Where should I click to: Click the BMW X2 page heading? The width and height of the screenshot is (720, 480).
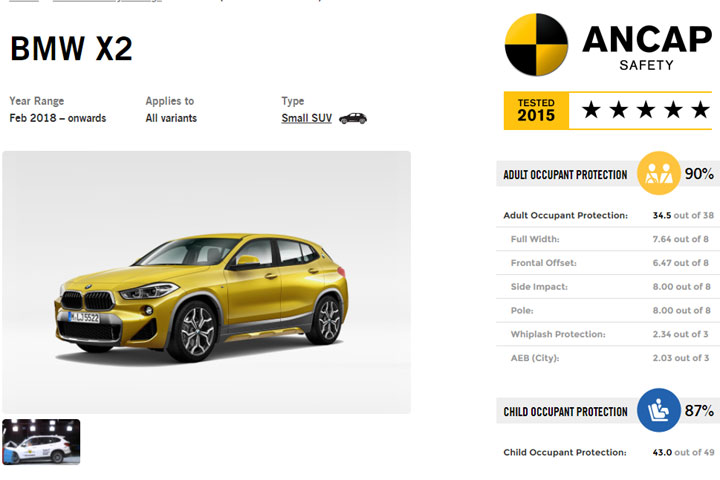coord(71,49)
